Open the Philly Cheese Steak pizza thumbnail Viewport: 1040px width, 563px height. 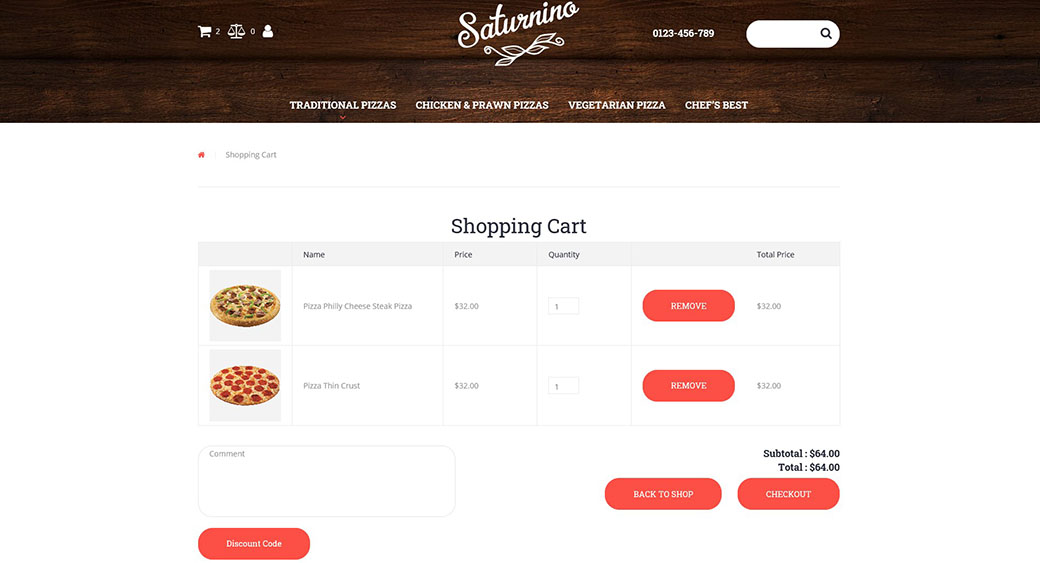tap(245, 306)
